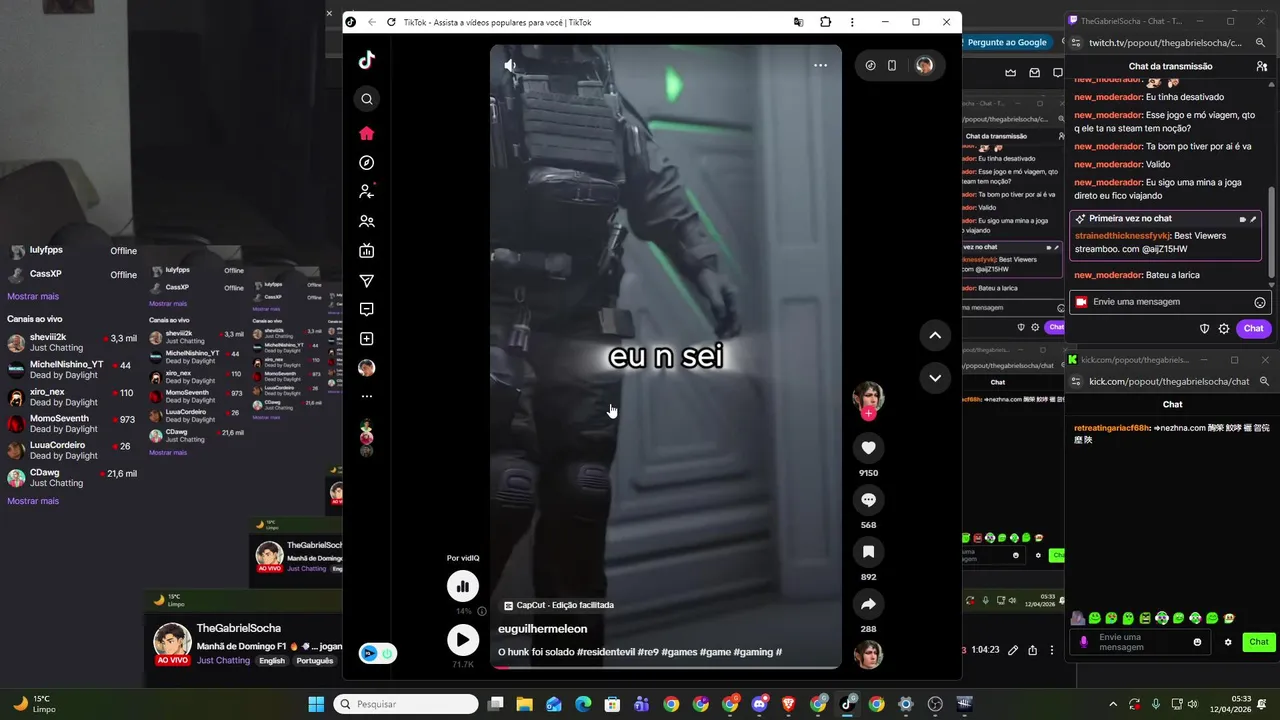Open the sidebar profile avatar
The width and height of the screenshot is (1280, 720).
367,368
